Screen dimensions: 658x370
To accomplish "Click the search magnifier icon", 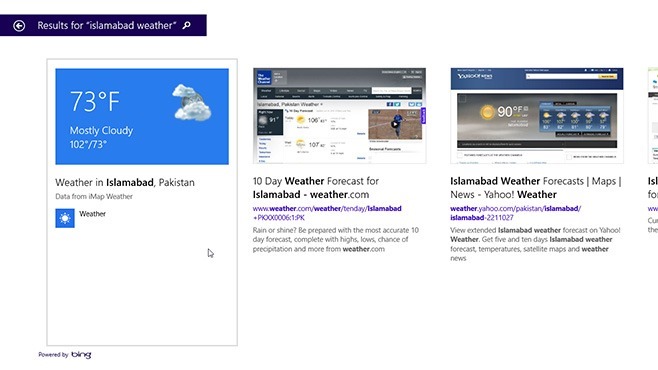I will click(187, 25).
